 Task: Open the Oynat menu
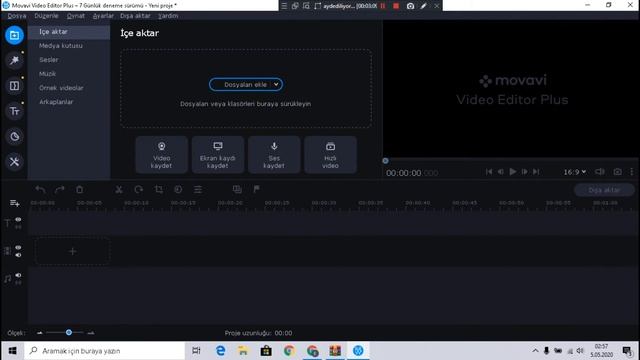point(76,16)
